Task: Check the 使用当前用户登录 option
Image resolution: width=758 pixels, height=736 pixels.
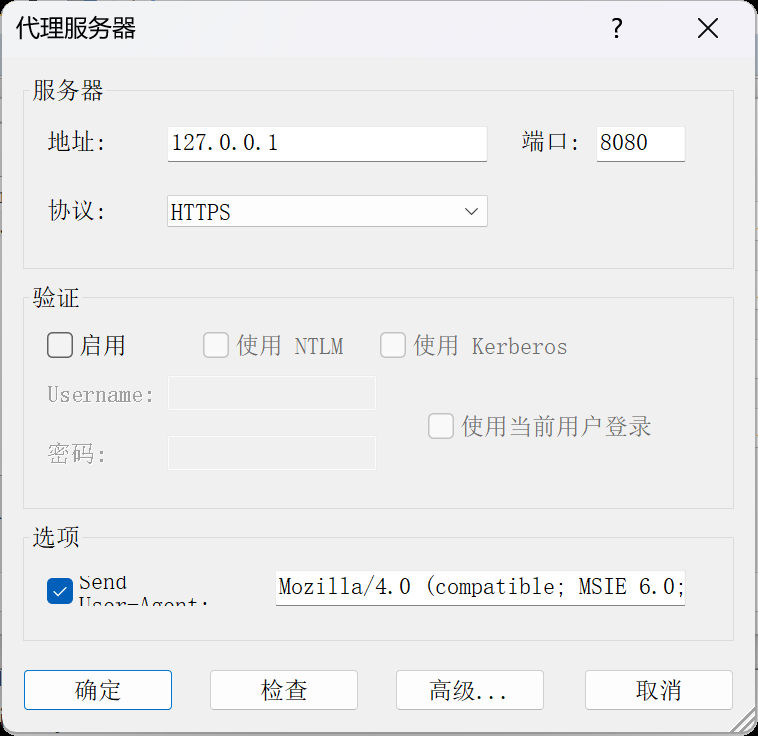Action: coord(441,427)
